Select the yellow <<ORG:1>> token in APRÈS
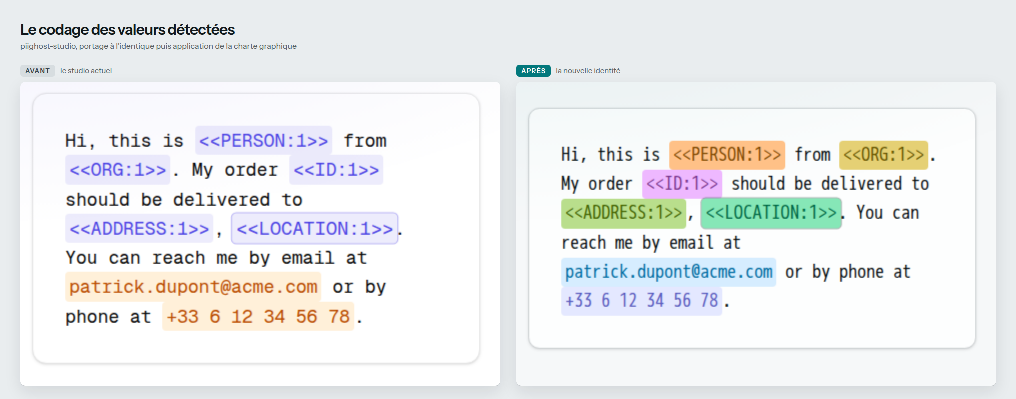1016x399 pixels. point(884,155)
